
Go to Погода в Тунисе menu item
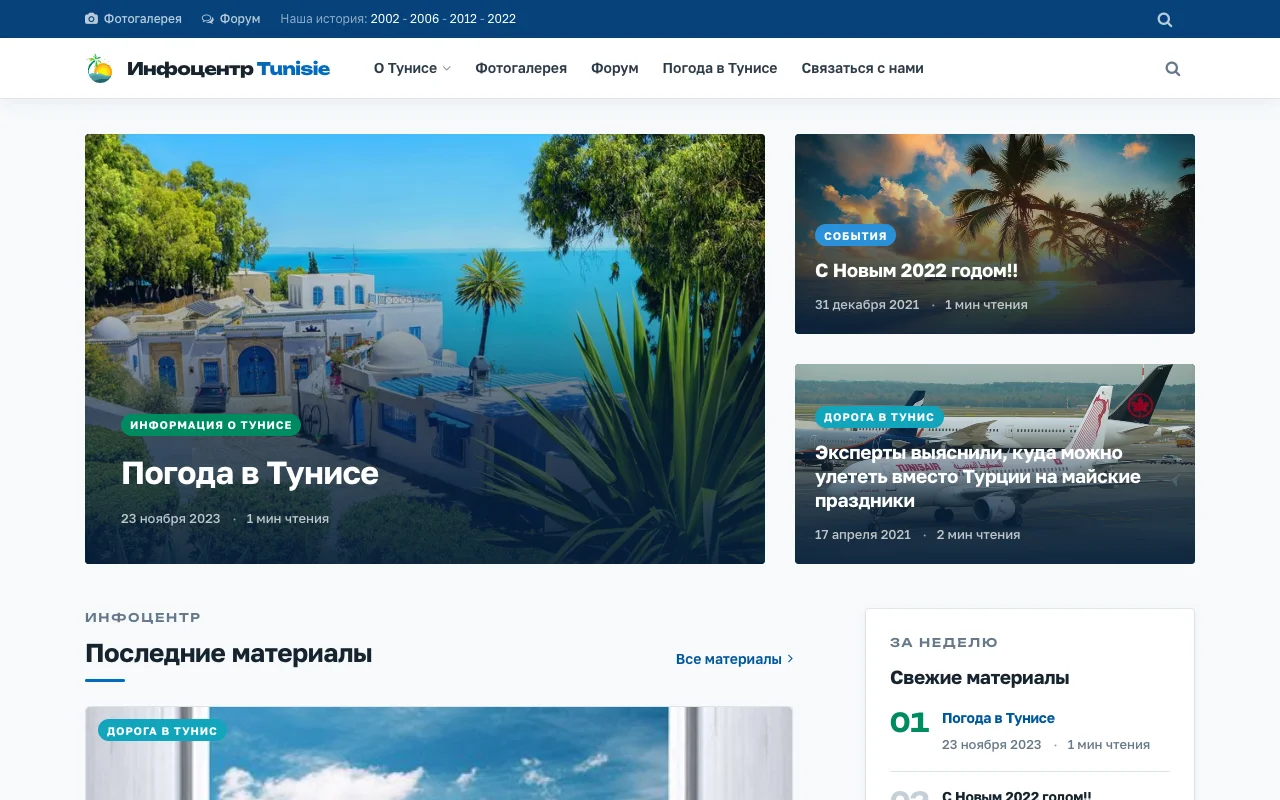[x=720, y=68]
